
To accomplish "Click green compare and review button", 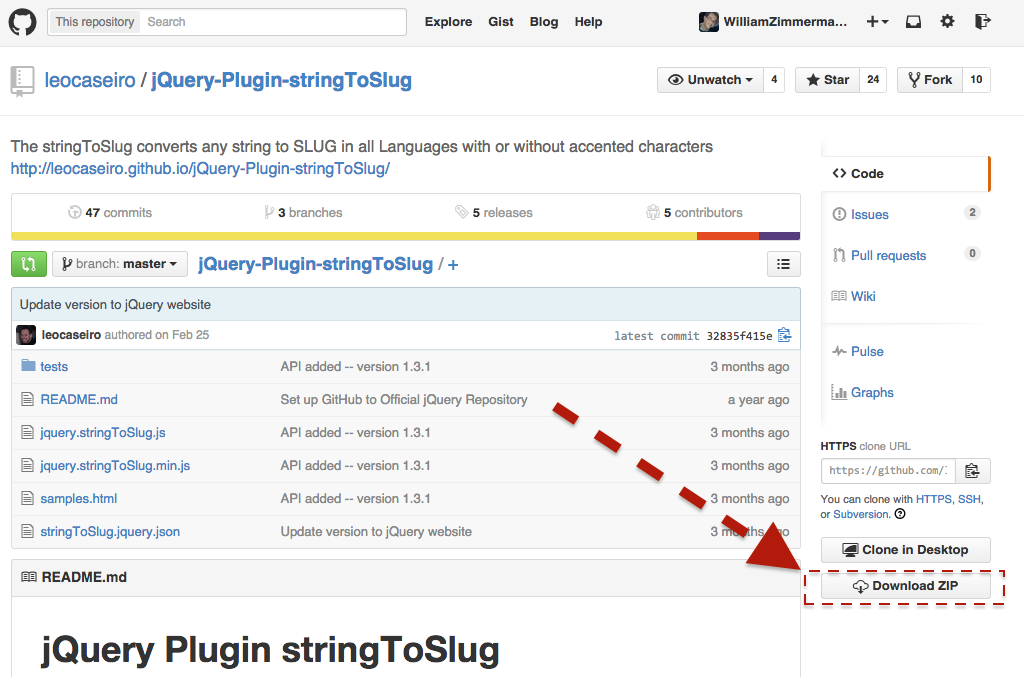I will [29, 264].
